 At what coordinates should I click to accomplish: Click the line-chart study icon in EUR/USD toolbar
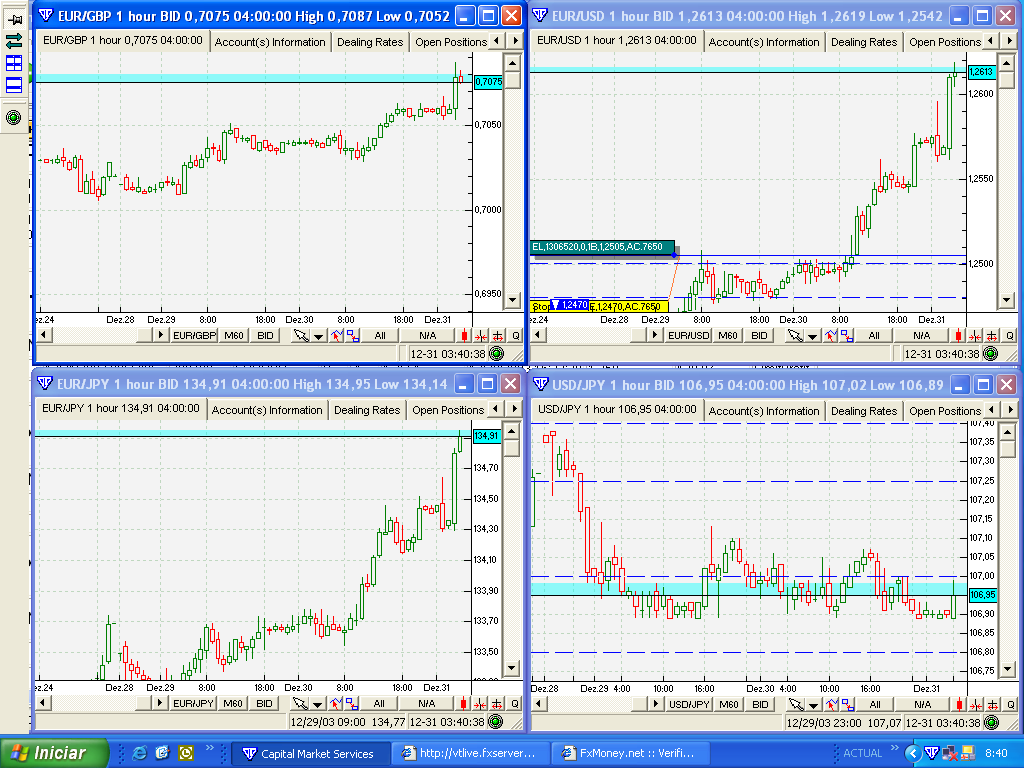pos(831,336)
